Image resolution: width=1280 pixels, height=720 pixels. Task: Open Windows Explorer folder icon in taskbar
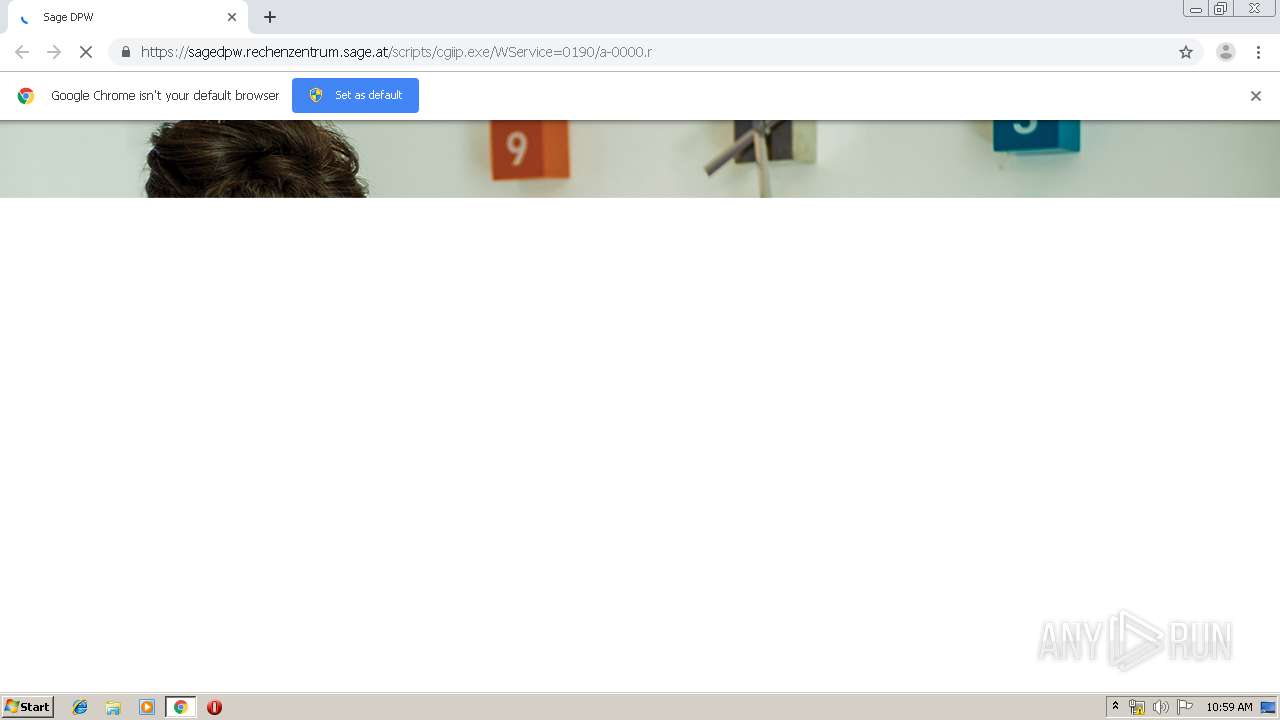pyautogui.click(x=113, y=707)
